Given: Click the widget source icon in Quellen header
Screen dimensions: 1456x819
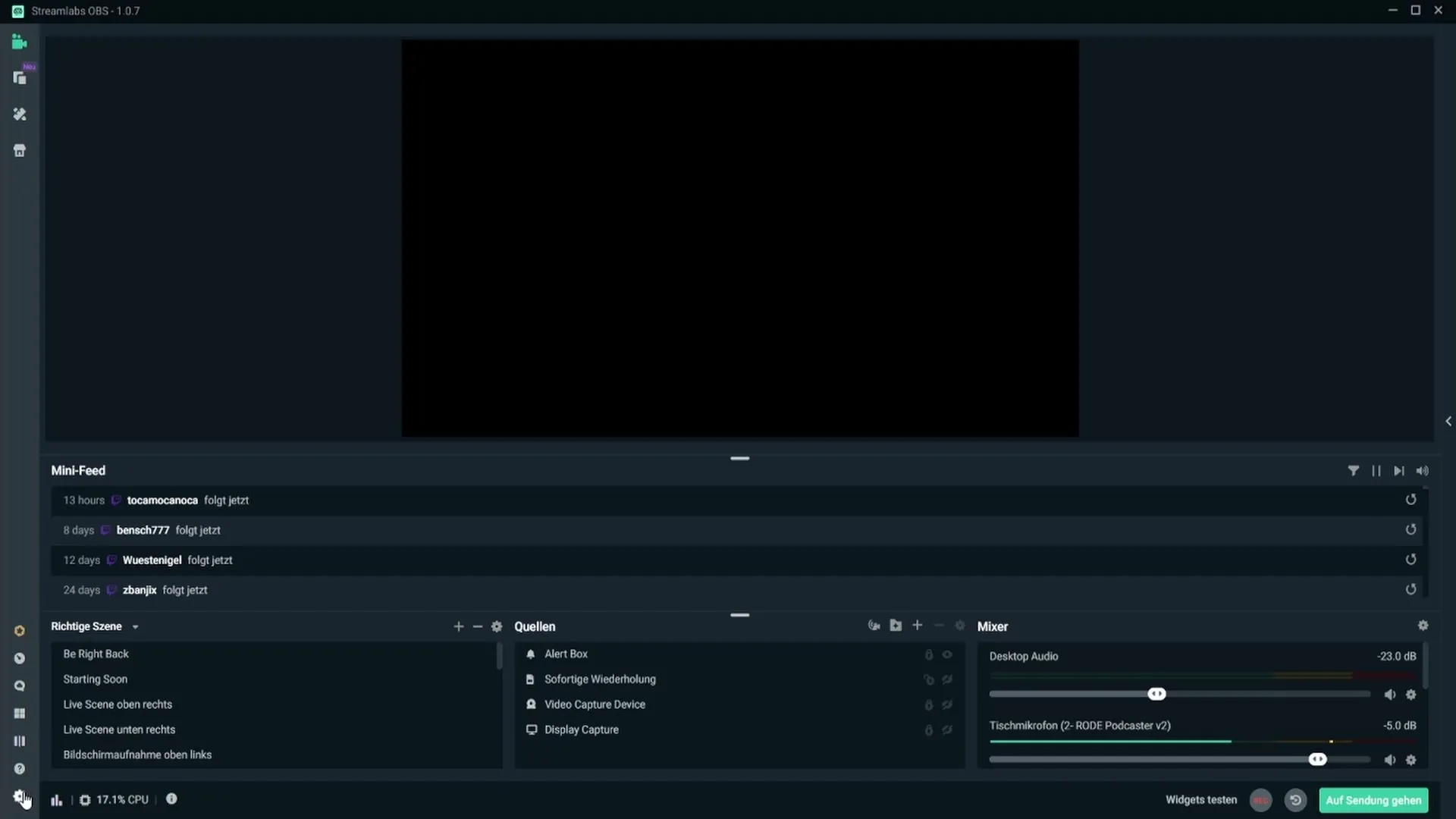Looking at the screenshot, I should [874, 626].
